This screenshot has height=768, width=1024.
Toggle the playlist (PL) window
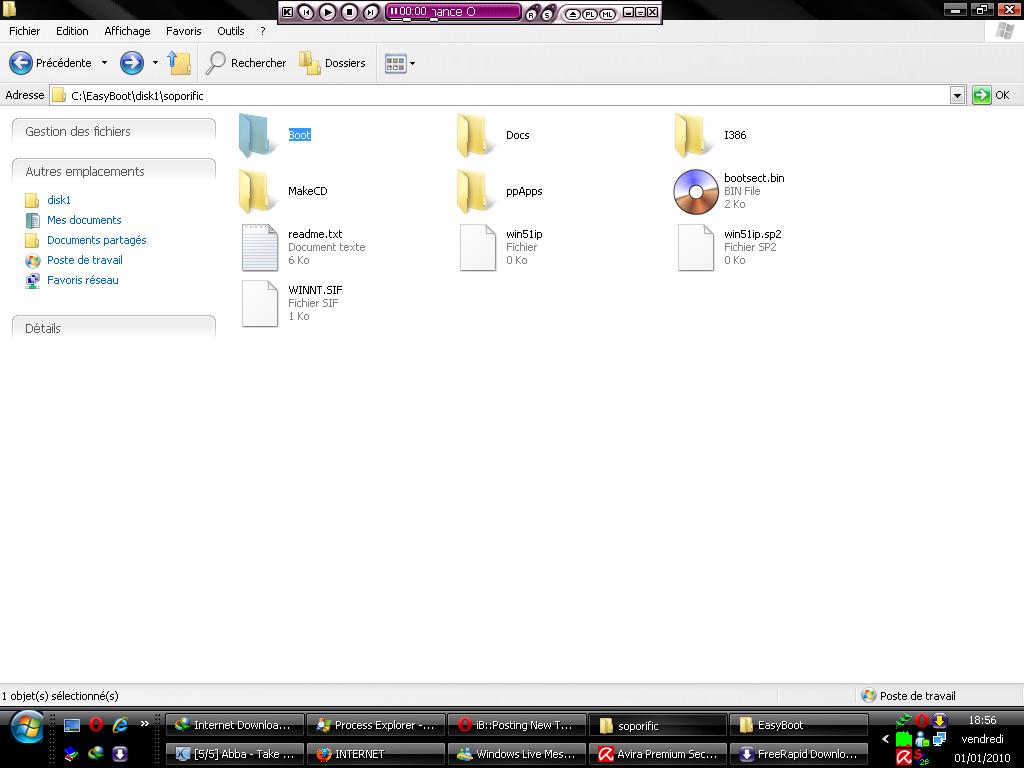click(x=590, y=14)
